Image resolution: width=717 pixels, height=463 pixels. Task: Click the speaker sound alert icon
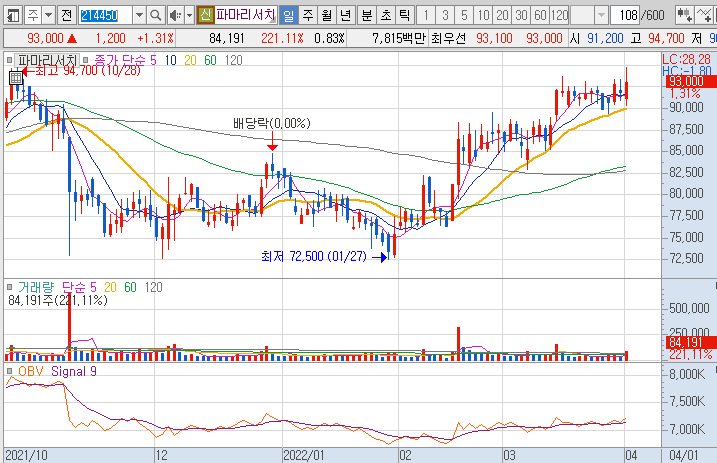click(175, 16)
